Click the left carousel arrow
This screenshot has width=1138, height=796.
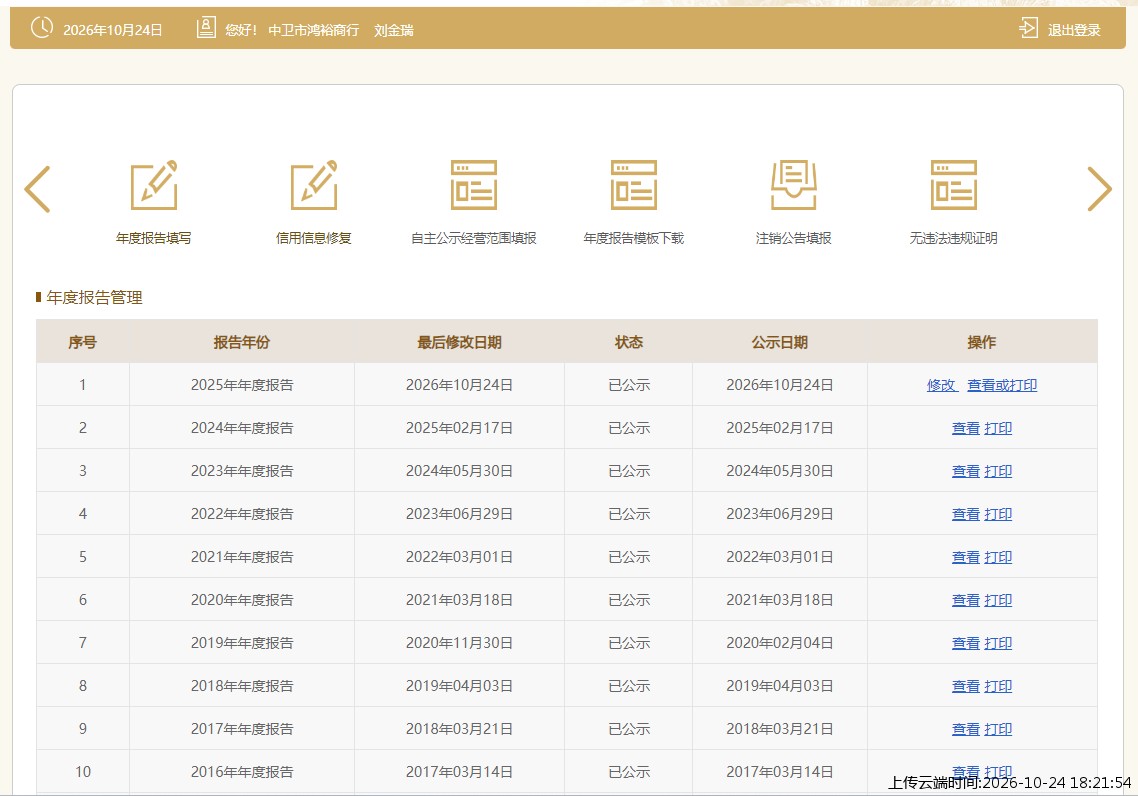37,189
